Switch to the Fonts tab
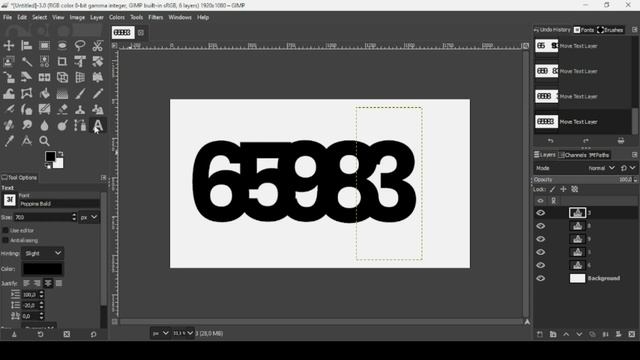The width and height of the screenshot is (640, 360). [x=584, y=30]
